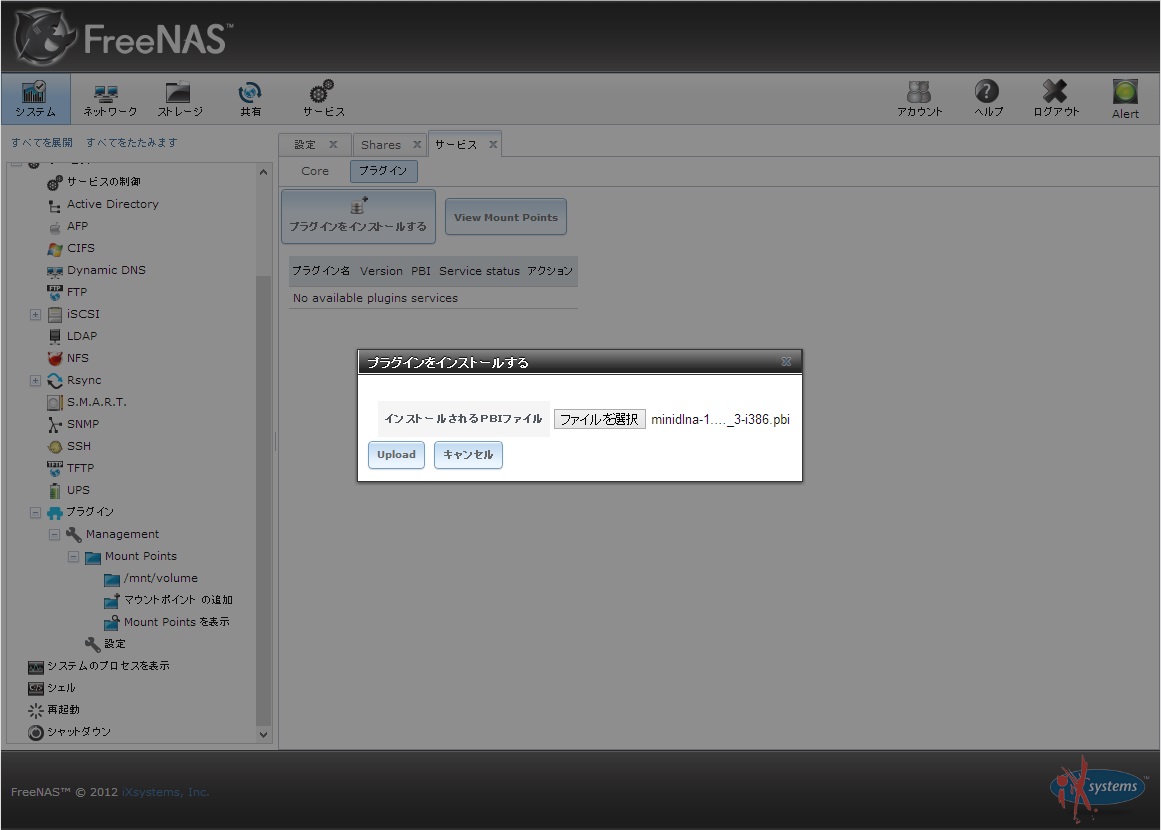Select the Rsync tree node
The height and width of the screenshot is (830, 1161).
(84, 380)
